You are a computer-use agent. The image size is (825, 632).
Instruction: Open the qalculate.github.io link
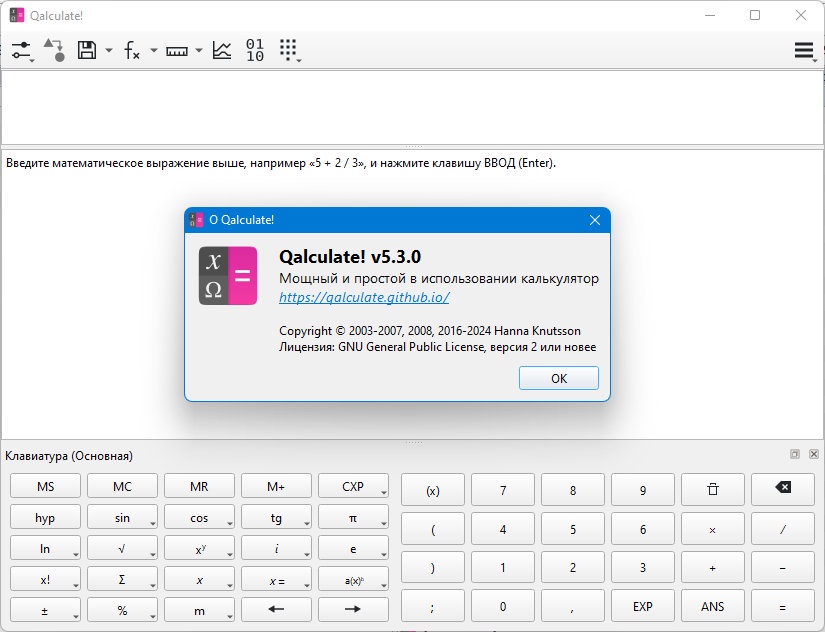click(x=364, y=297)
